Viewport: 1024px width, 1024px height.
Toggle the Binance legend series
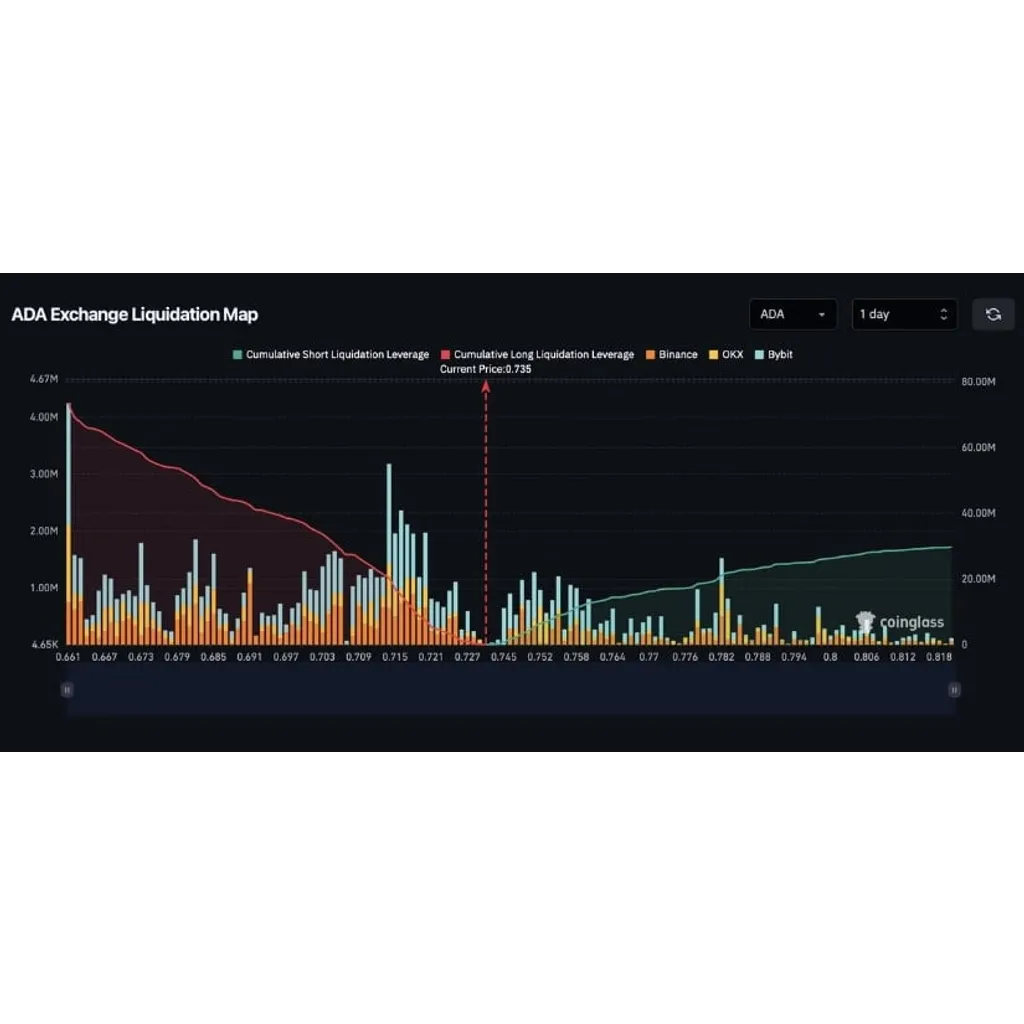[672, 355]
